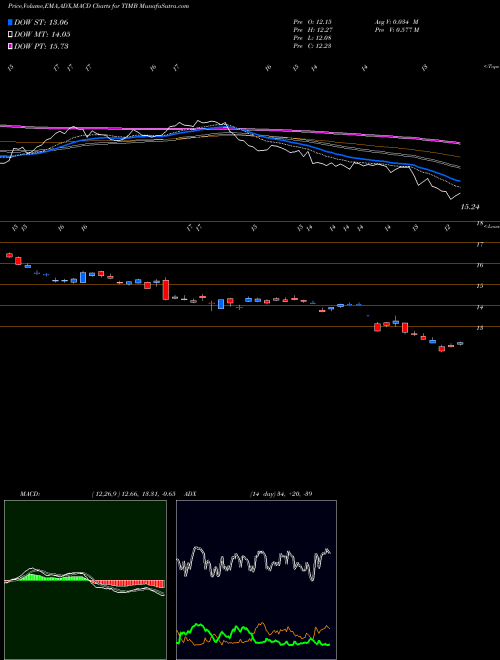The width and height of the screenshot is (500, 660).
Task: Click the 'Pre O: 12.13' value
Action: (x=313, y=22)
